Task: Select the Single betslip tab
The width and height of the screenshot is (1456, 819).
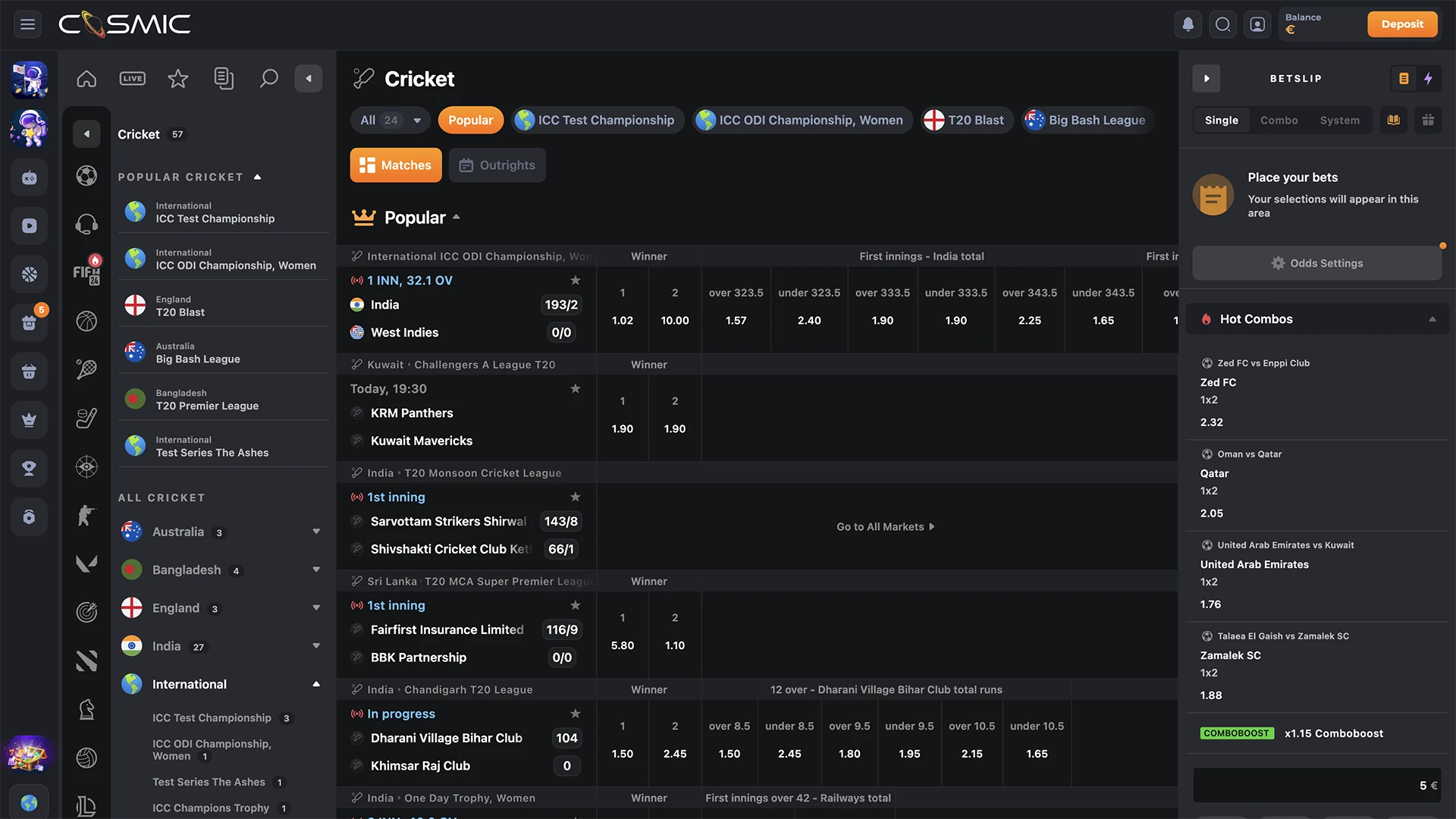Action: click(x=1221, y=120)
